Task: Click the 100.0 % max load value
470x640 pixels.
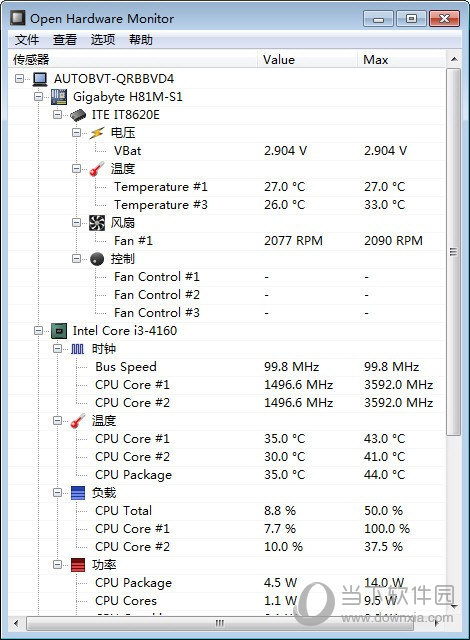Action: tap(387, 529)
